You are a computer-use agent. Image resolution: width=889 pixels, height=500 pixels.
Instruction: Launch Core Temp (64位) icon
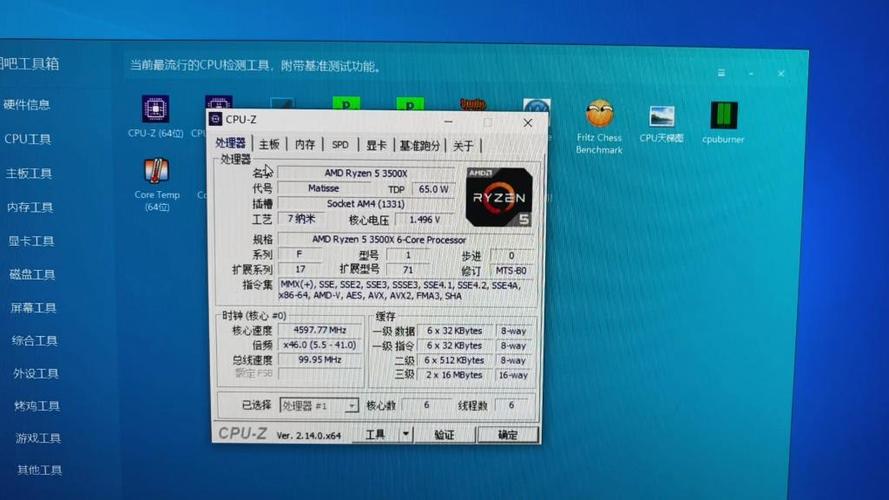click(x=156, y=171)
